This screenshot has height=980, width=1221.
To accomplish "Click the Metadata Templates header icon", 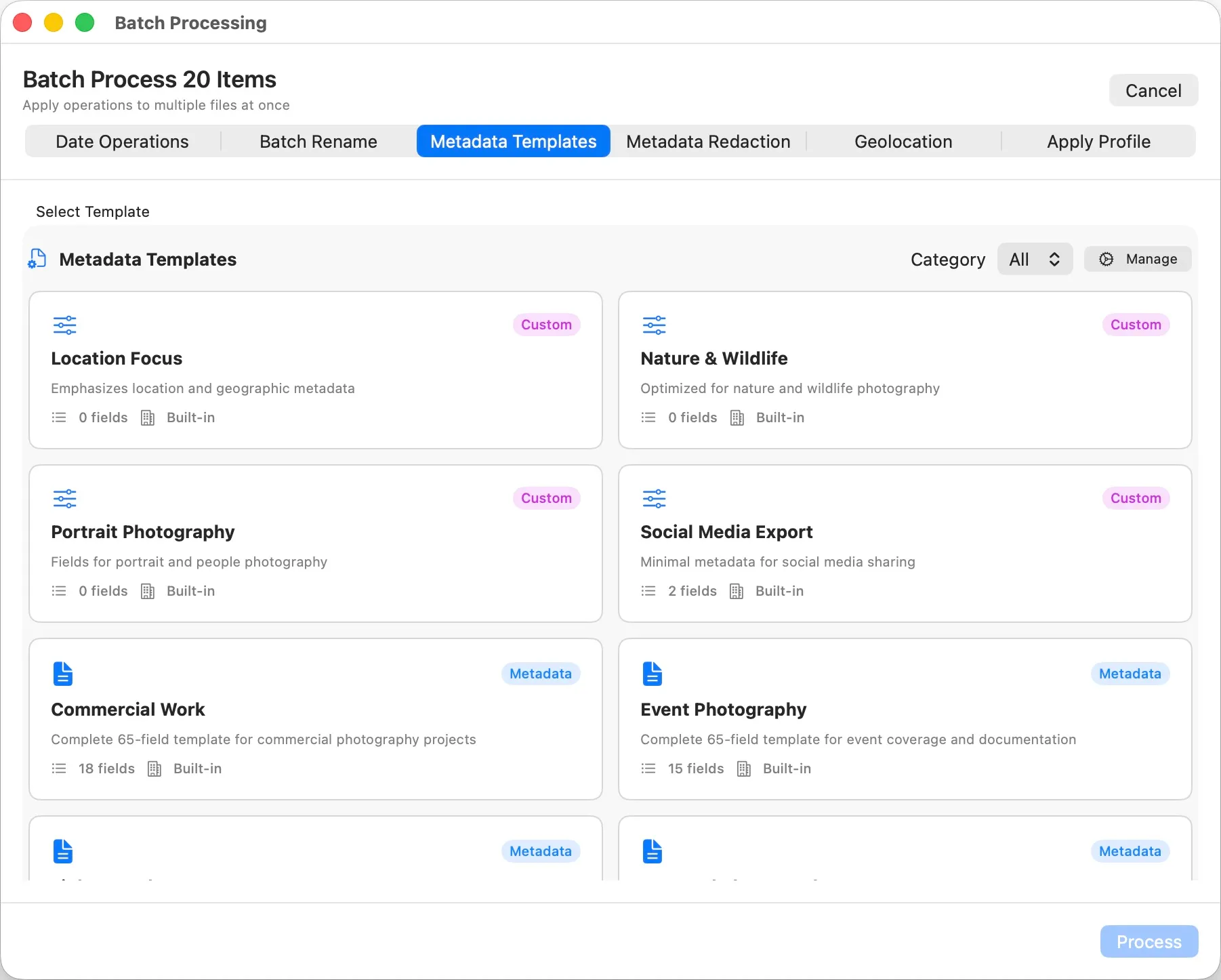I will click(x=37, y=259).
